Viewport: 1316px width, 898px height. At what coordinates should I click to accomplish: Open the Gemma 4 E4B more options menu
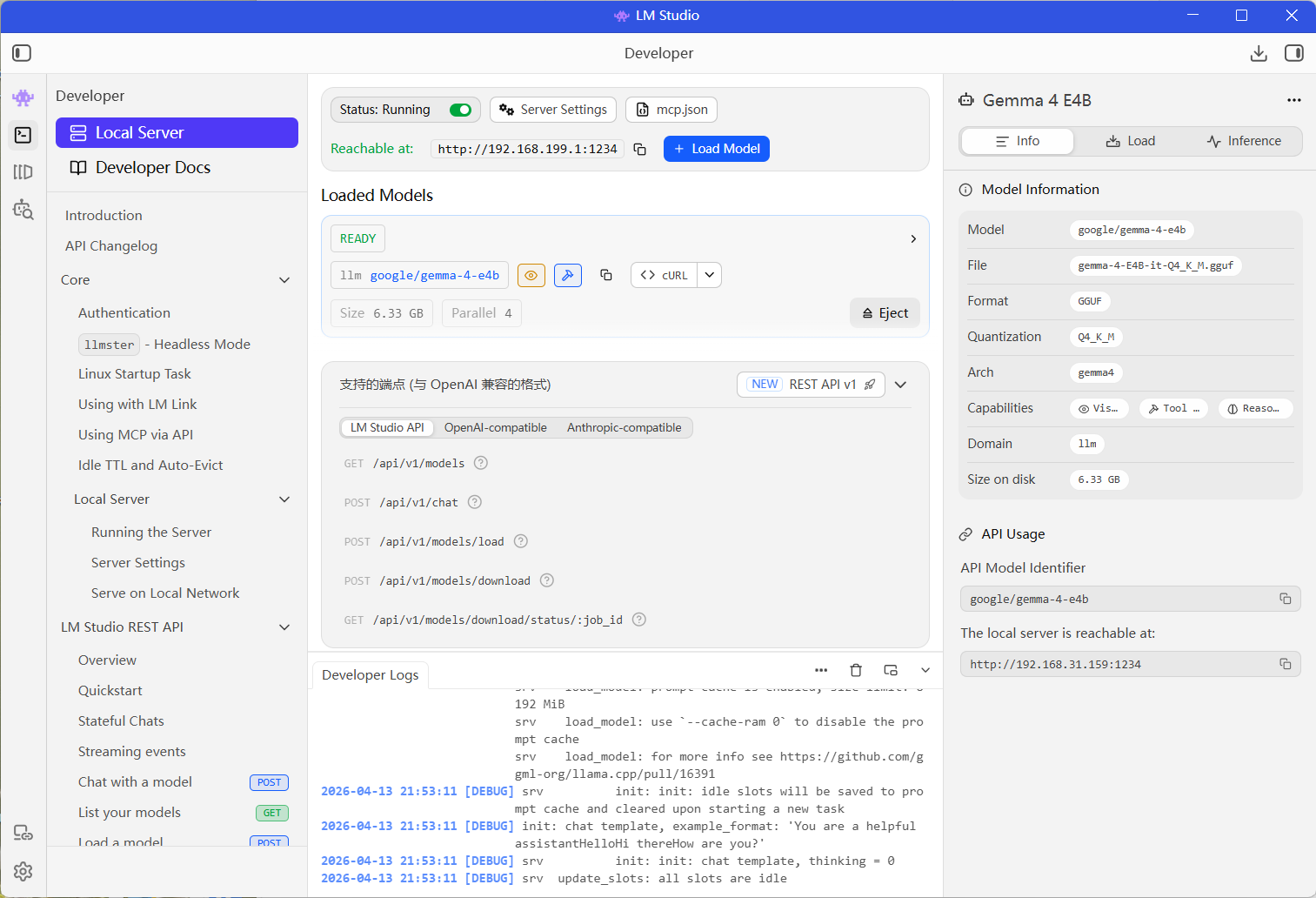point(1294,100)
